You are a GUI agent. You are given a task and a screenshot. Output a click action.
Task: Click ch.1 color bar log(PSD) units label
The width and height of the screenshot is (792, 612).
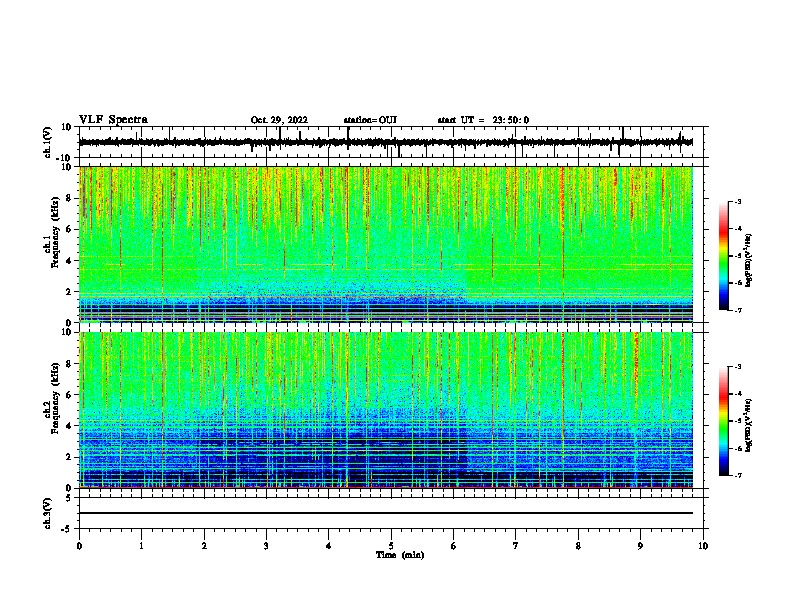click(749, 260)
